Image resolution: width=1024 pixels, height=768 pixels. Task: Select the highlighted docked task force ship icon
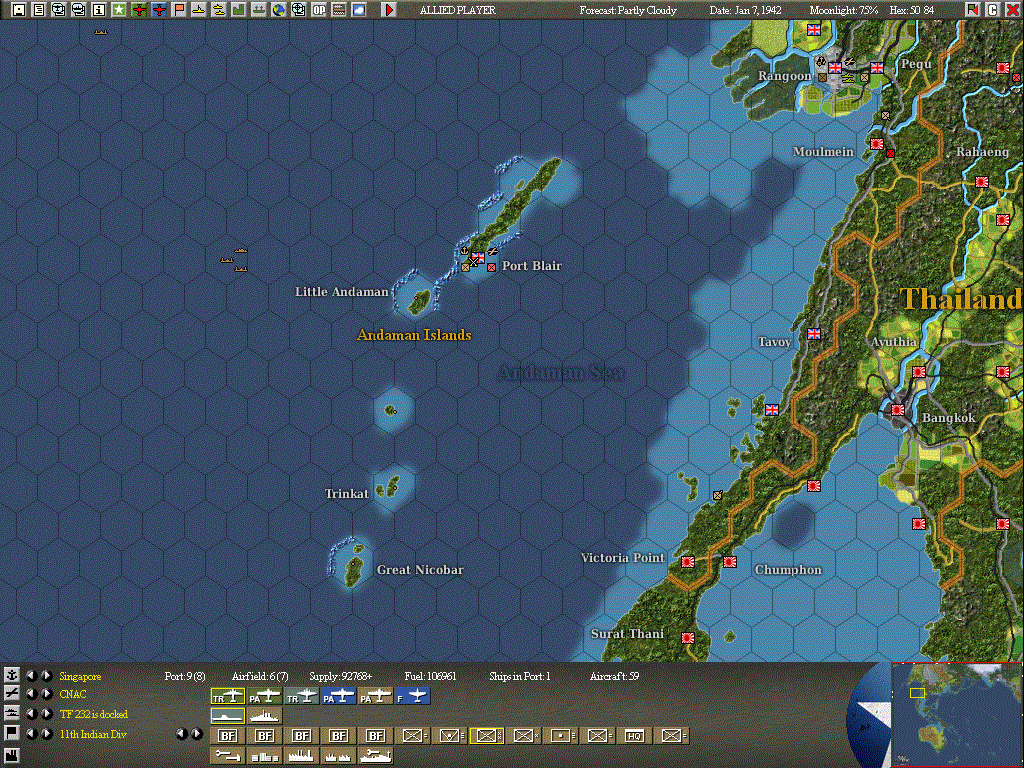click(228, 716)
